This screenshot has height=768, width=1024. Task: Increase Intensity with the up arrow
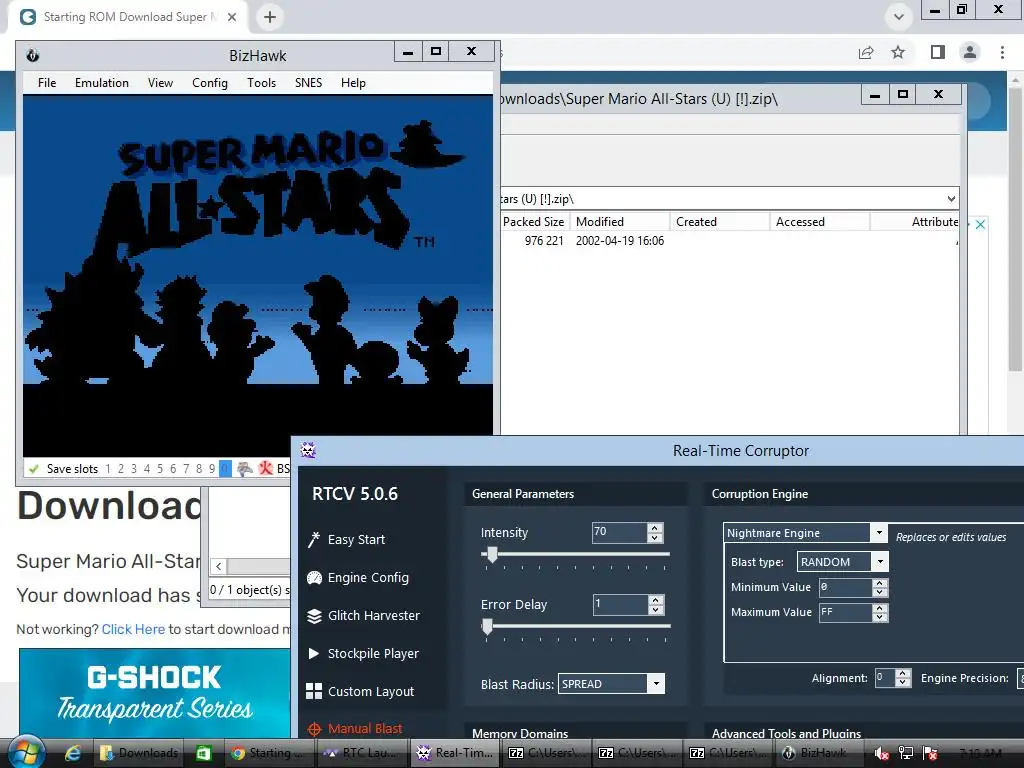[655, 528]
